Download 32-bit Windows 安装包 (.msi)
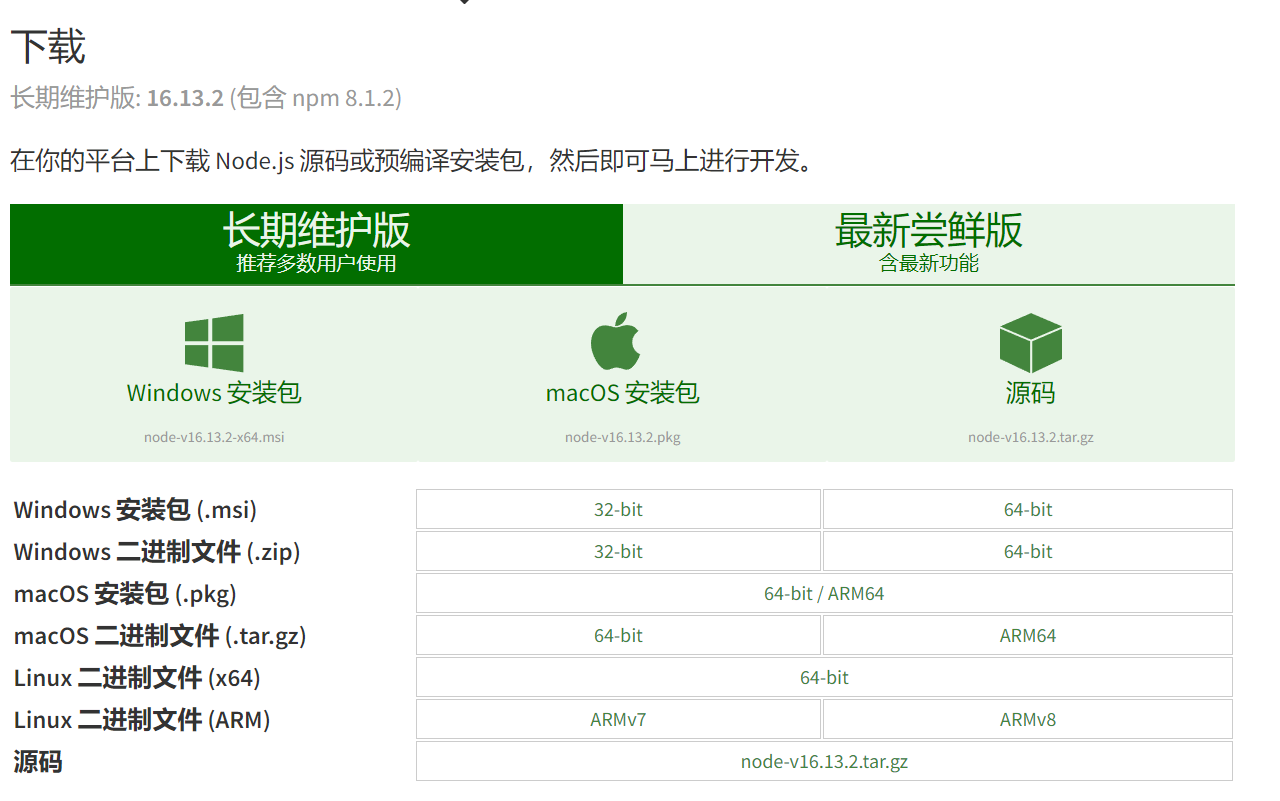 click(x=618, y=509)
